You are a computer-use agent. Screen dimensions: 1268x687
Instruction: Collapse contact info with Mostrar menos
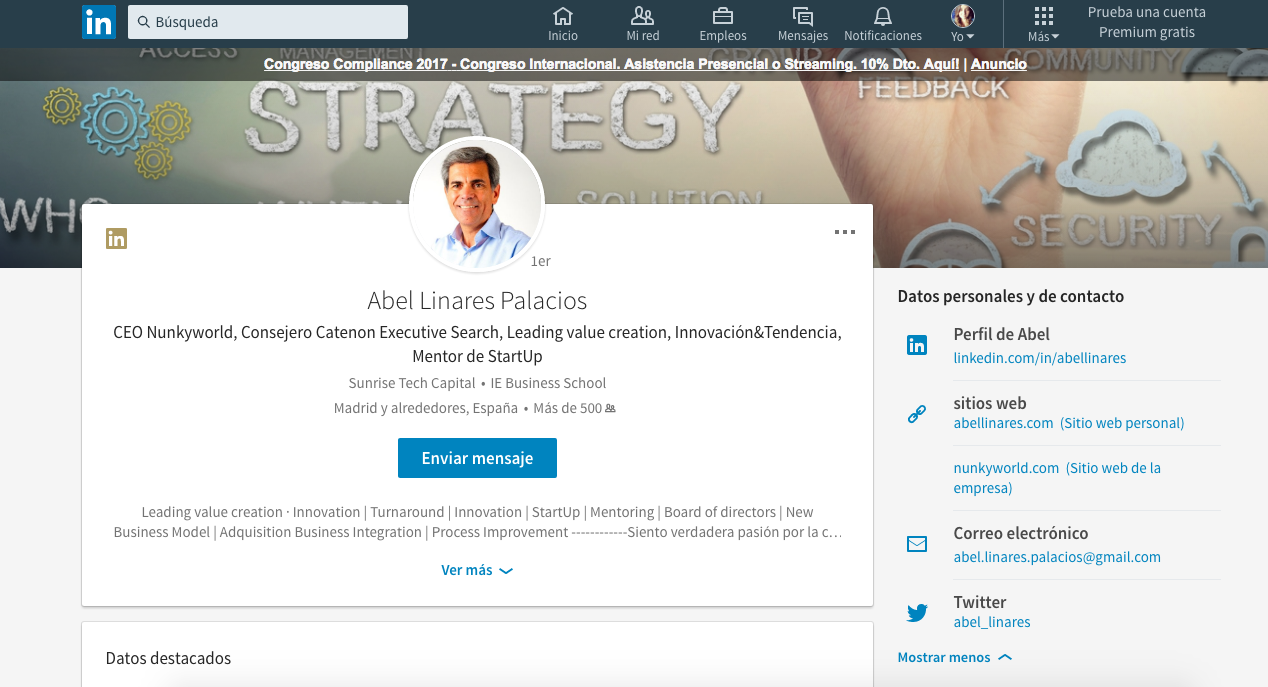(x=955, y=657)
